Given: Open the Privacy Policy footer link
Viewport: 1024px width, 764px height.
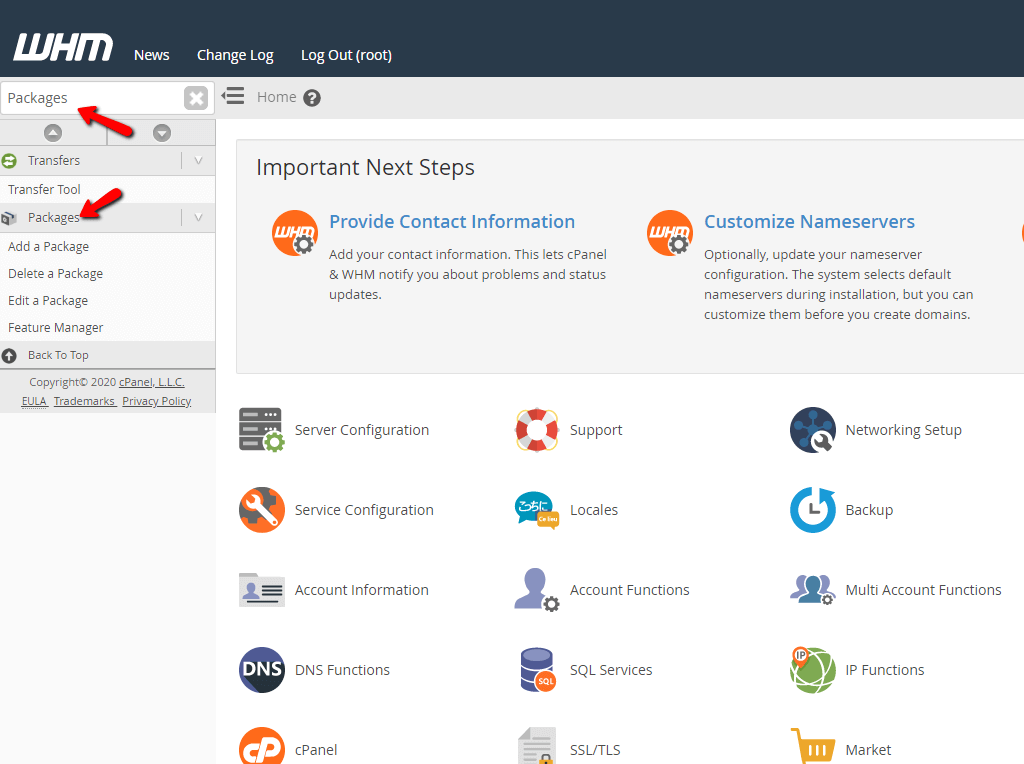Looking at the screenshot, I should (x=157, y=401).
